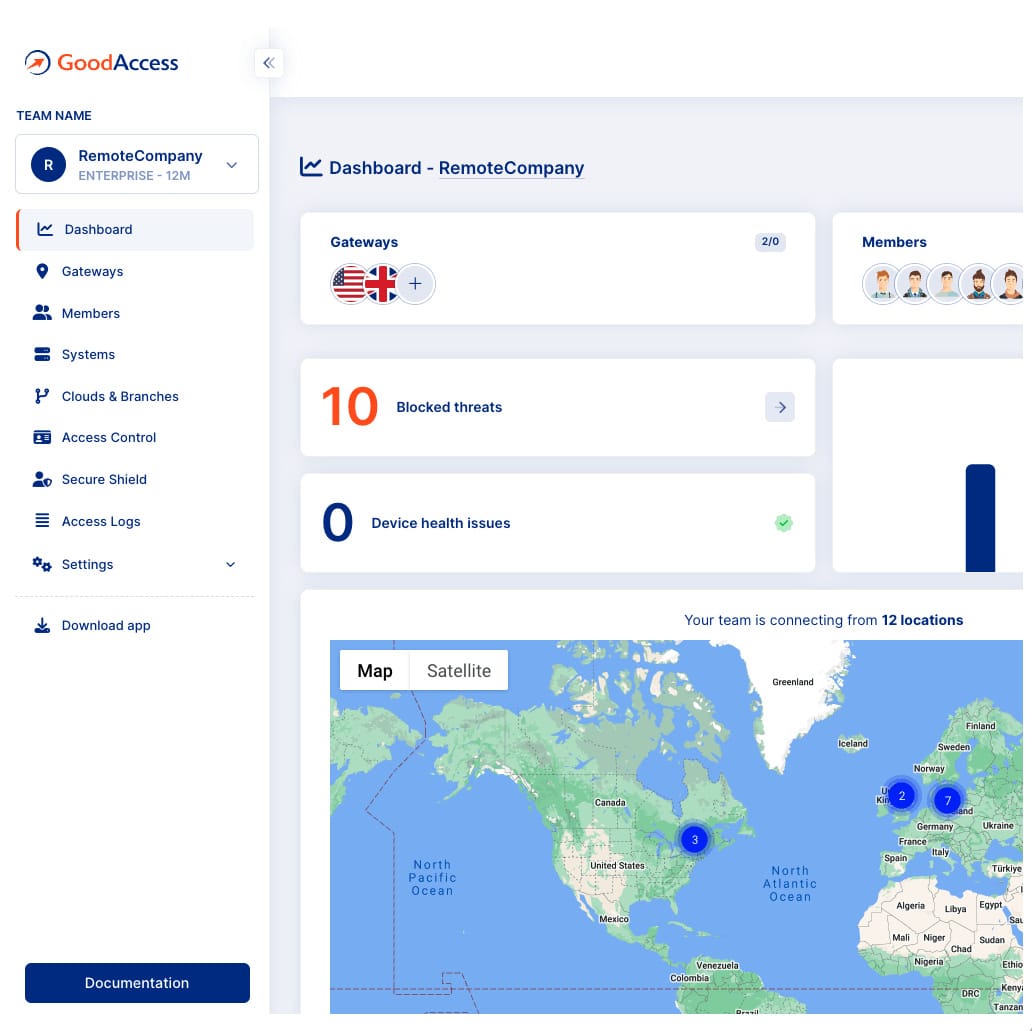Open the Gateways menu item
The height and width of the screenshot is (1031, 1032).
point(92,271)
